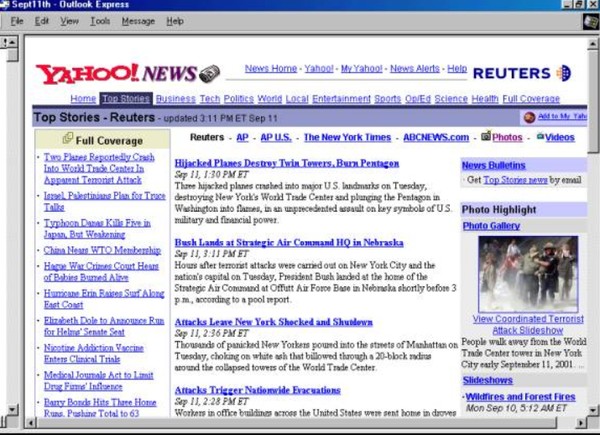Switch source to AP U.S.
The image size is (600, 435).
pos(276,137)
